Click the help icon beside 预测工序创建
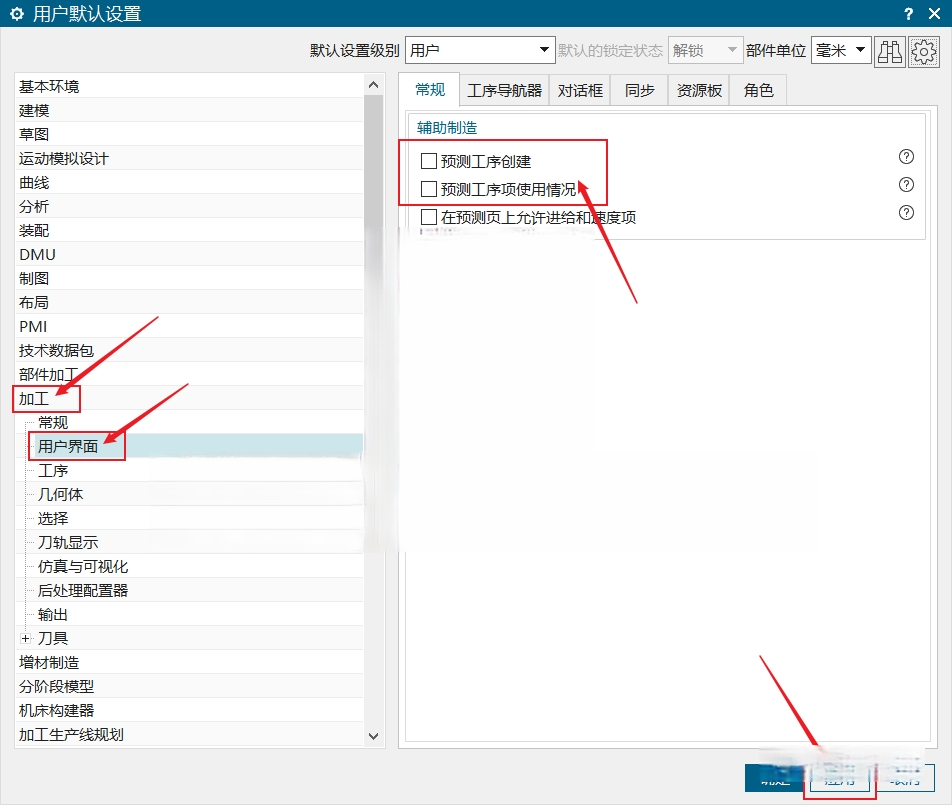The image size is (952, 805). click(906, 157)
